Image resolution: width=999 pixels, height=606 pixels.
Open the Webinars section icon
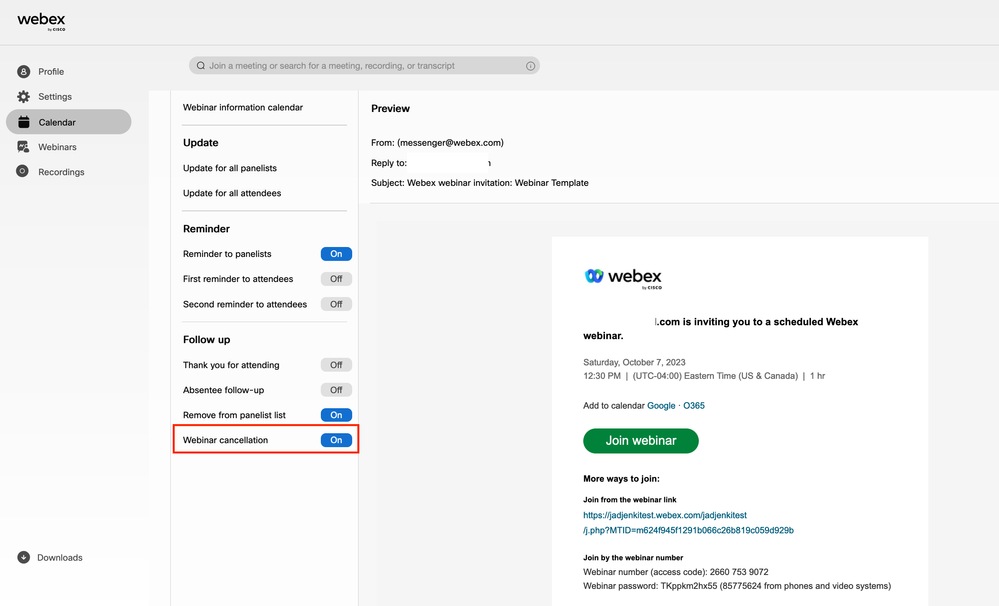tap(22, 146)
